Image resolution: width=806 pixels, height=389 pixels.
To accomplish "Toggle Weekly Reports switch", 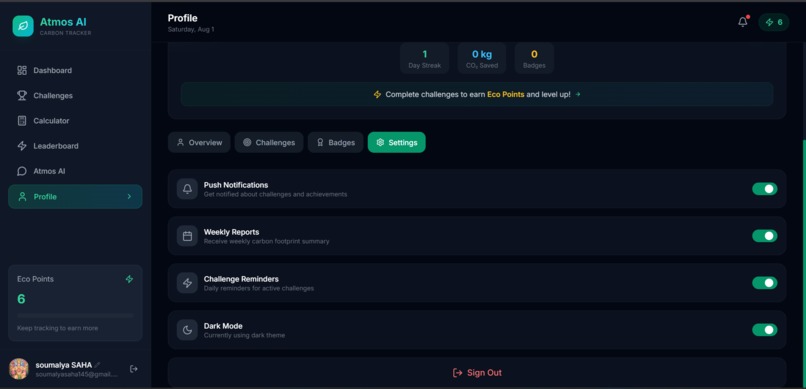I will (x=765, y=236).
